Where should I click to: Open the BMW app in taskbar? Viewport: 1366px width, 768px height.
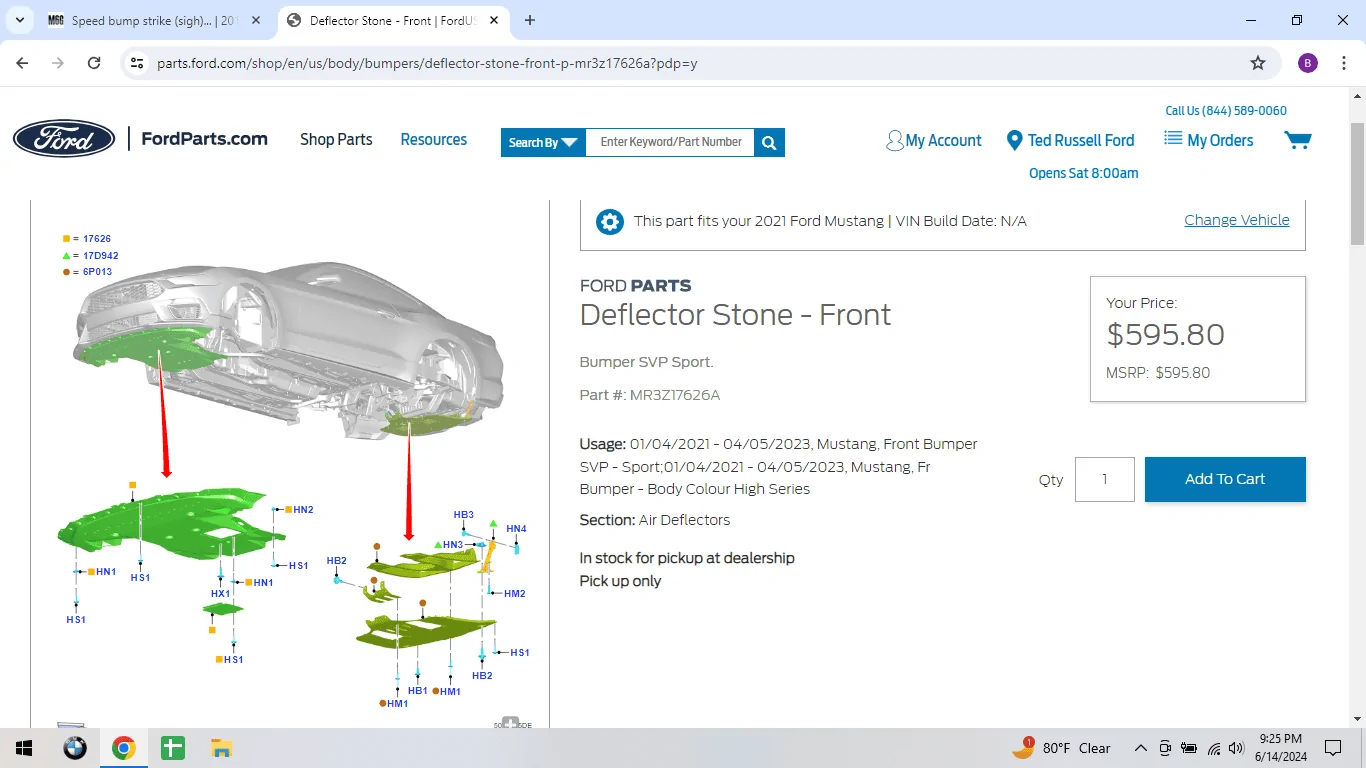[75, 748]
